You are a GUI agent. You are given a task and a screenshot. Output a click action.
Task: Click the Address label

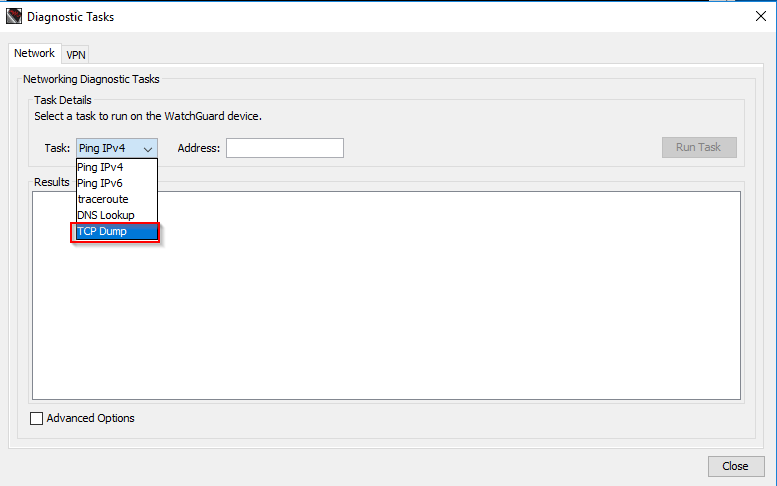click(x=198, y=148)
